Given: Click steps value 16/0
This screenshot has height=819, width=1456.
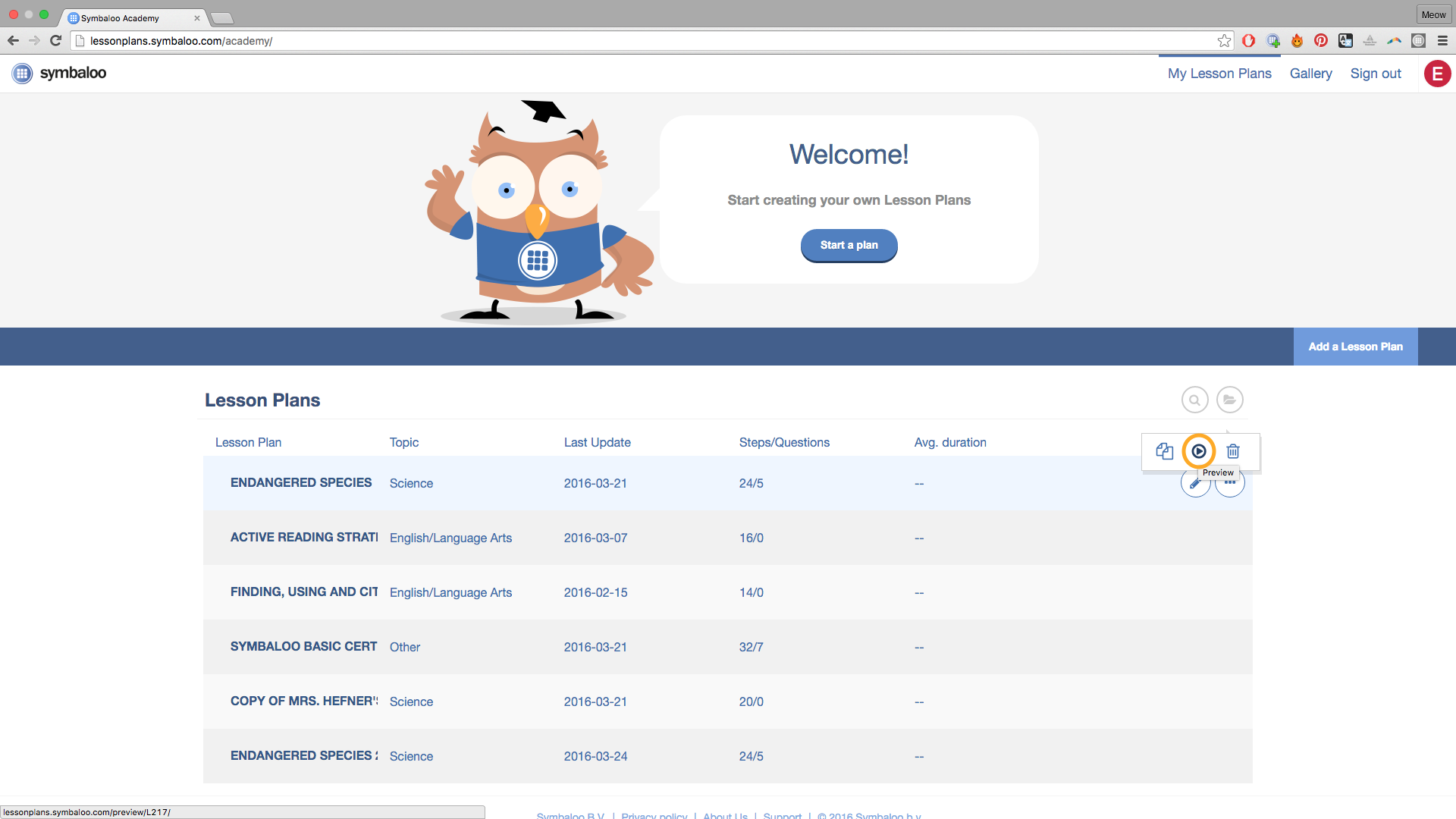Looking at the screenshot, I should click(x=751, y=538).
